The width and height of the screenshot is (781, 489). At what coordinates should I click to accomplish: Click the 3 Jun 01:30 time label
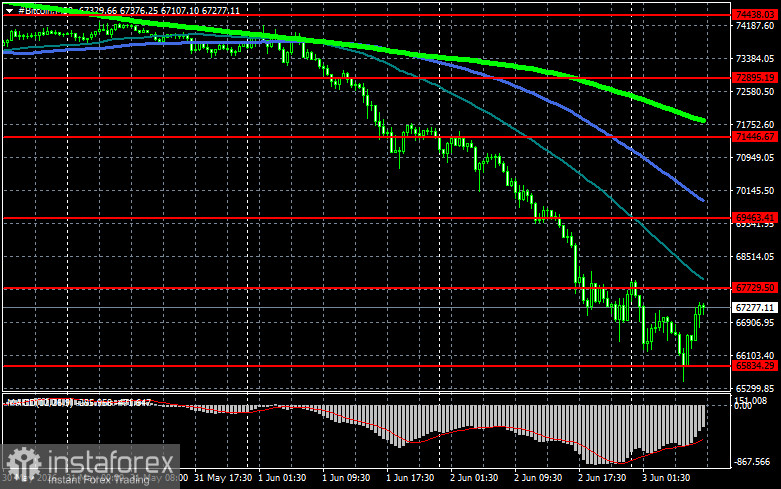pos(666,478)
